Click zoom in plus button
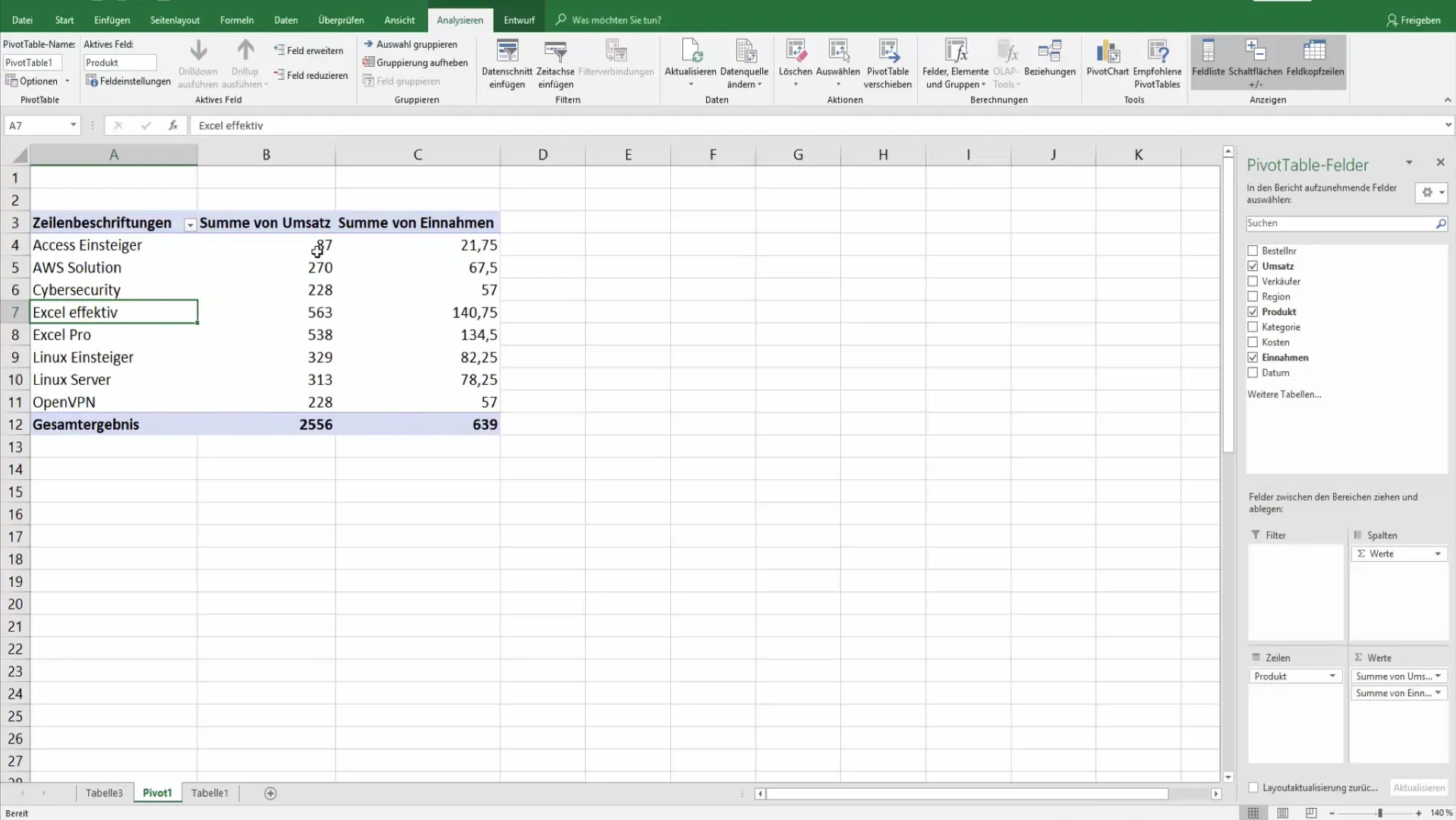Screen dimensions: 1456x820 pyautogui.click(x=1418, y=812)
